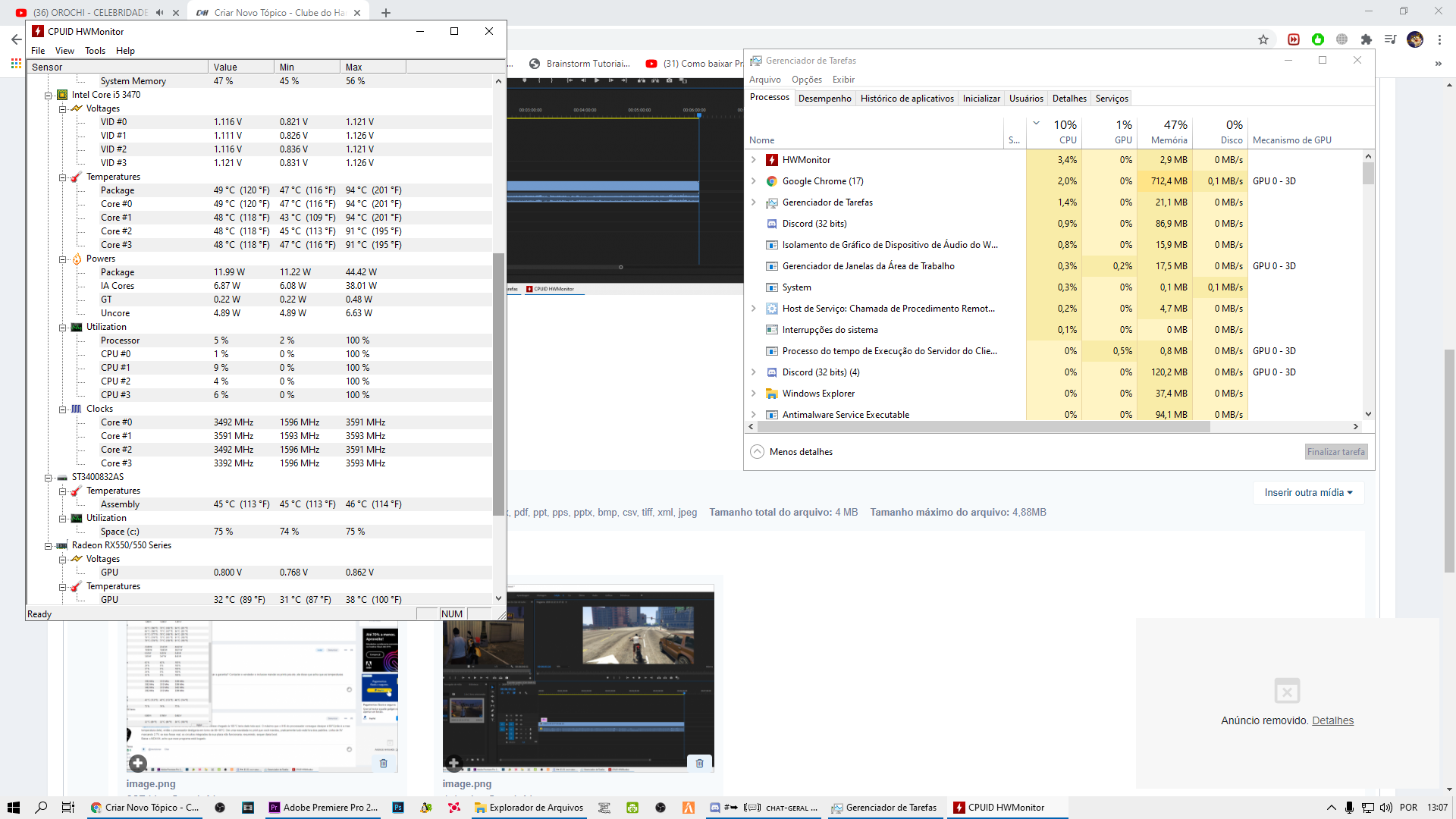Sort processes by the Memória column header

coord(1166,132)
